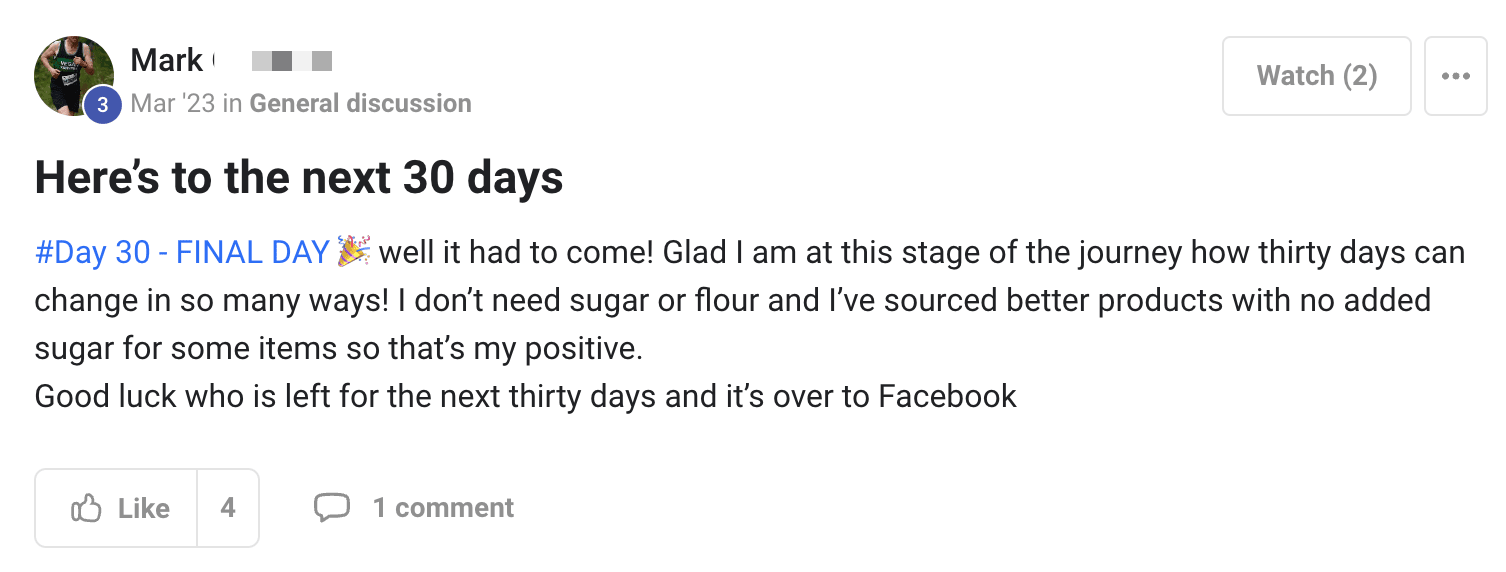
Task: Open Mark's runner profile picture
Action: pyautogui.click(x=71, y=73)
